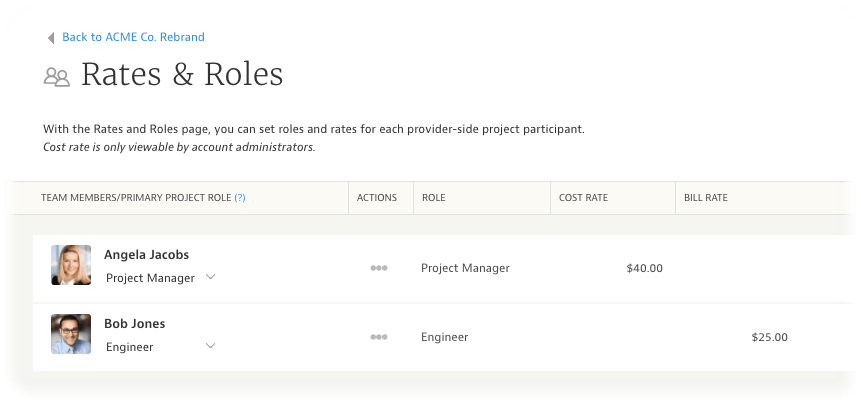Click the $40.00 cost rate for Angela
This screenshot has width=861, height=403.
644,268
